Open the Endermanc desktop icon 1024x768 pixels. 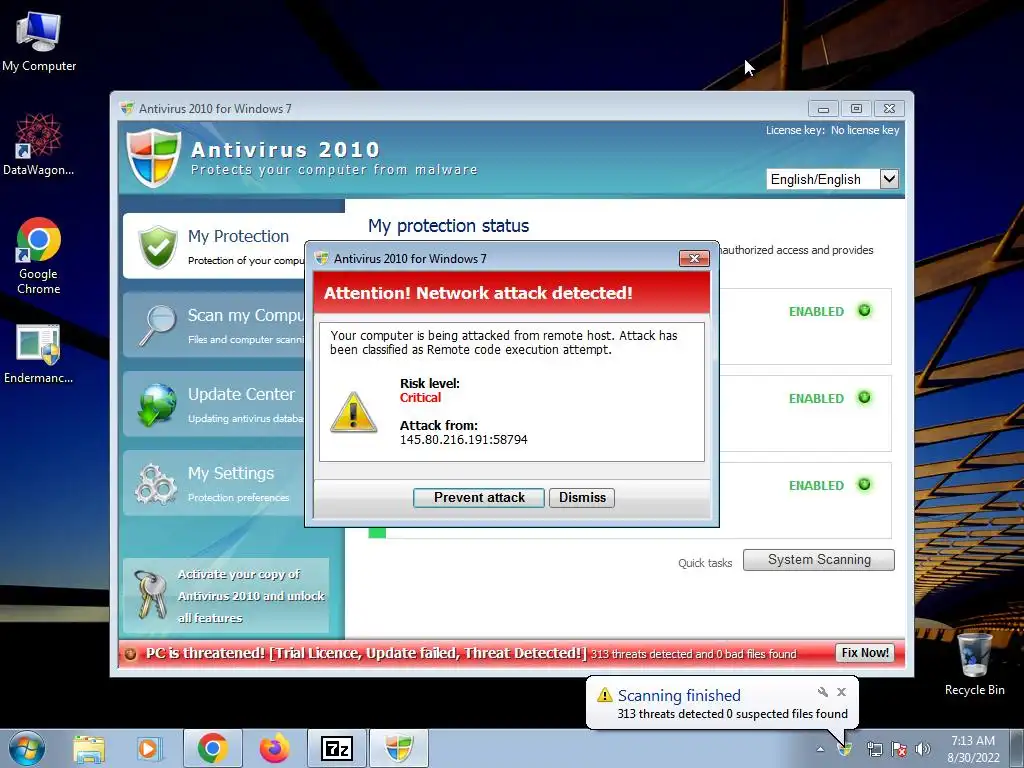(x=39, y=353)
